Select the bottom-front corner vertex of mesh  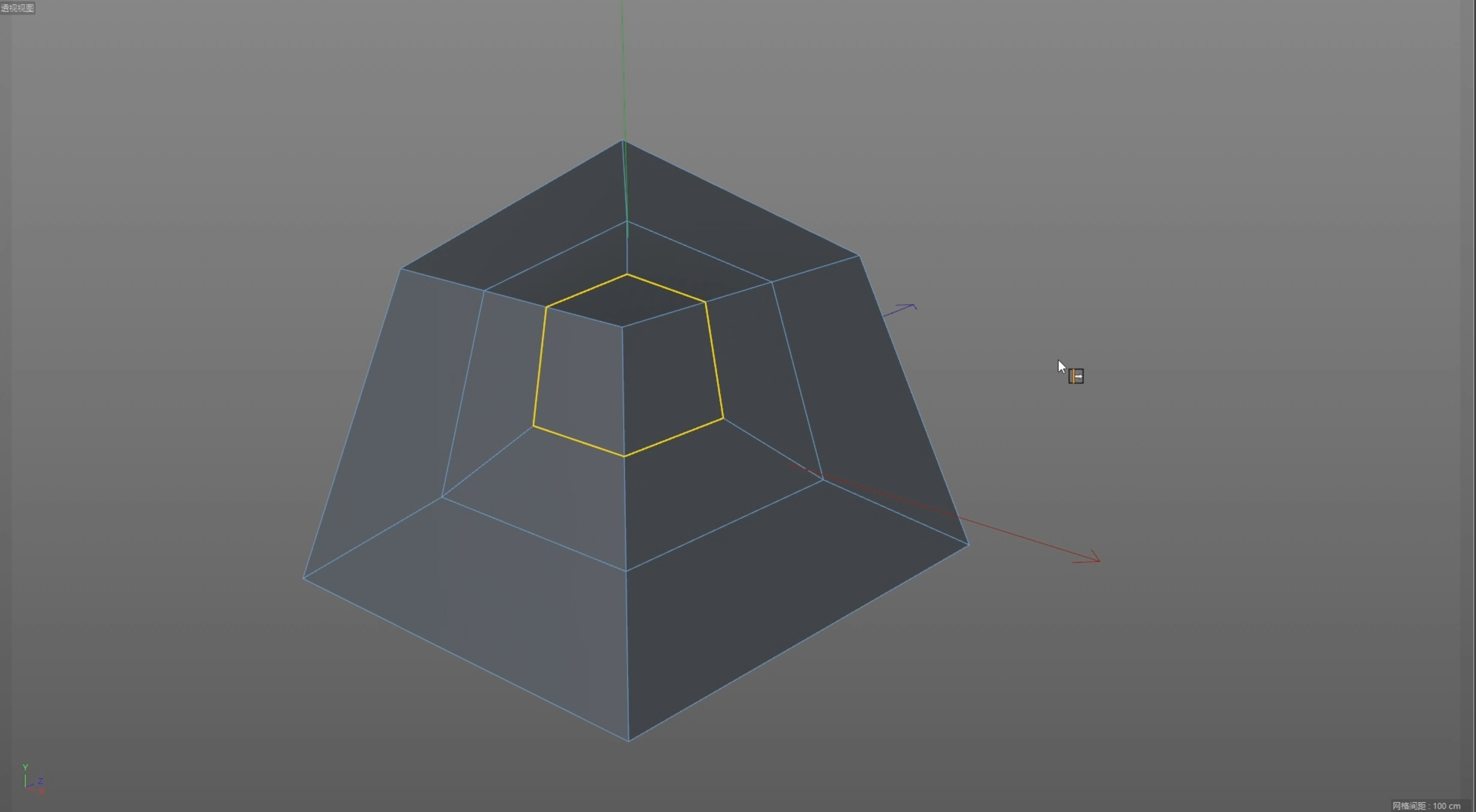(629, 741)
